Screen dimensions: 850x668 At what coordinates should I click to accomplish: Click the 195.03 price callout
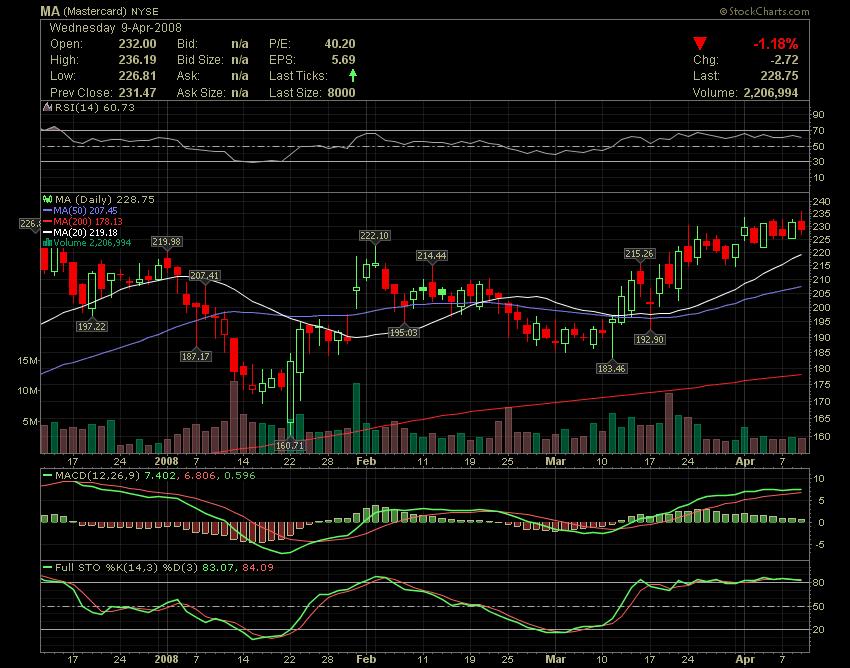[x=404, y=332]
